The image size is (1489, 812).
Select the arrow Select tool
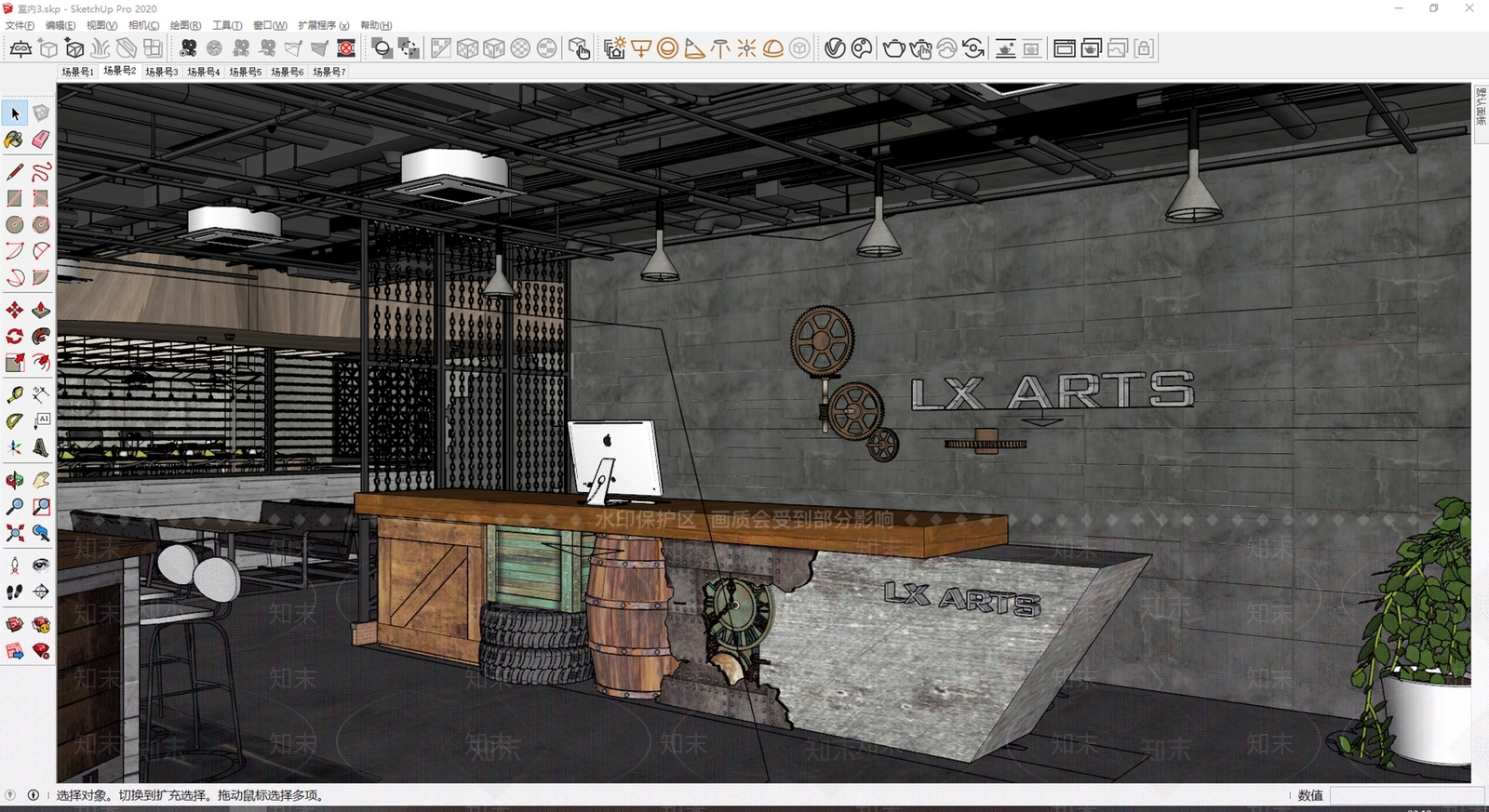pyautogui.click(x=15, y=113)
